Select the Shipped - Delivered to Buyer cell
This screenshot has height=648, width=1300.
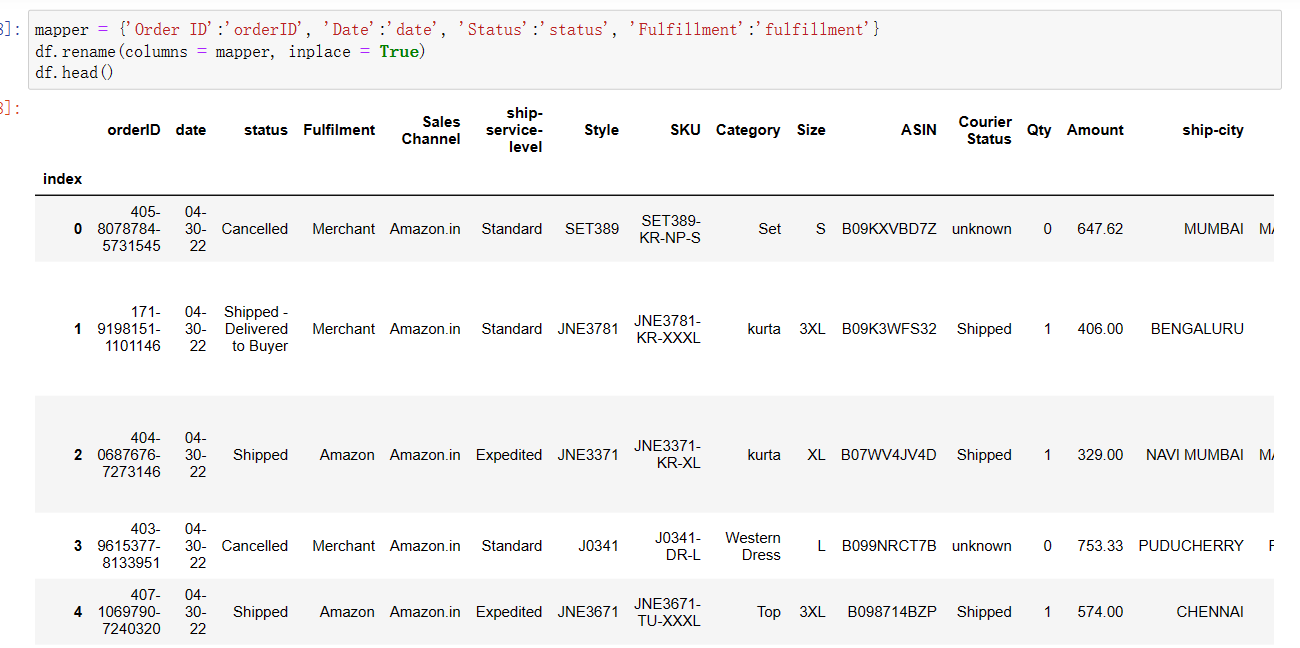point(256,329)
